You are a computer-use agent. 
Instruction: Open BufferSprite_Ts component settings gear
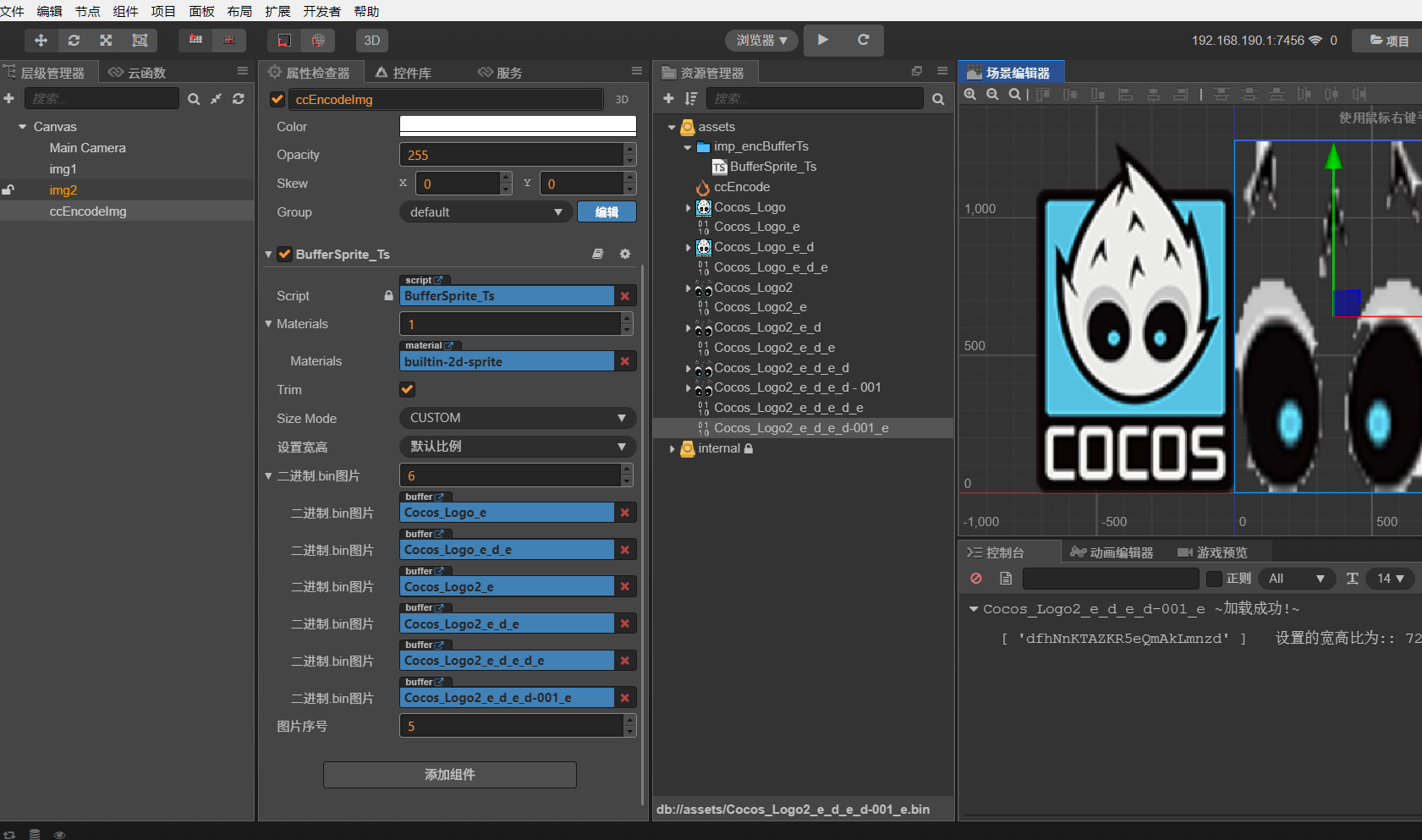click(625, 254)
